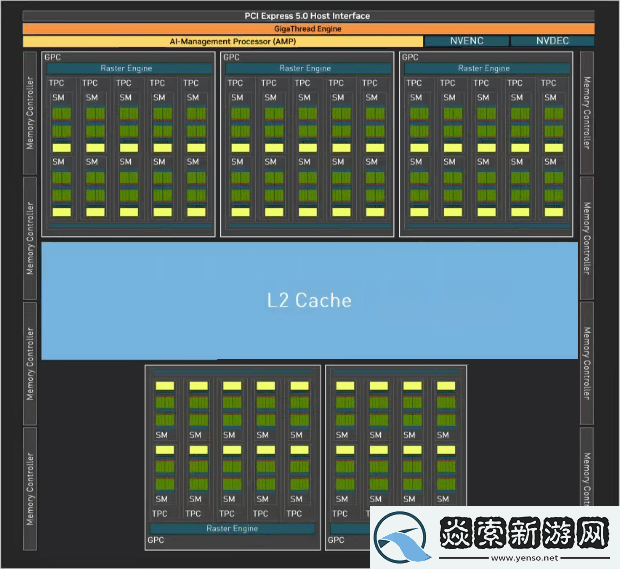Click the GPC label of top-middle block
Viewport: 620px width, 569px height.
coord(231,57)
